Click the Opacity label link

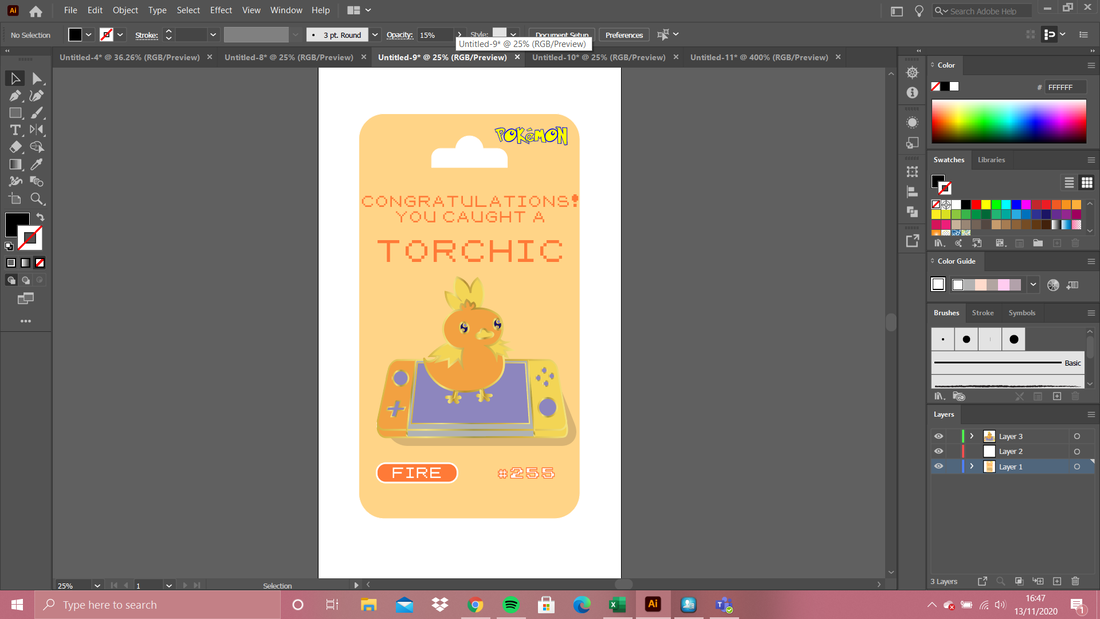pyautogui.click(x=399, y=34)
